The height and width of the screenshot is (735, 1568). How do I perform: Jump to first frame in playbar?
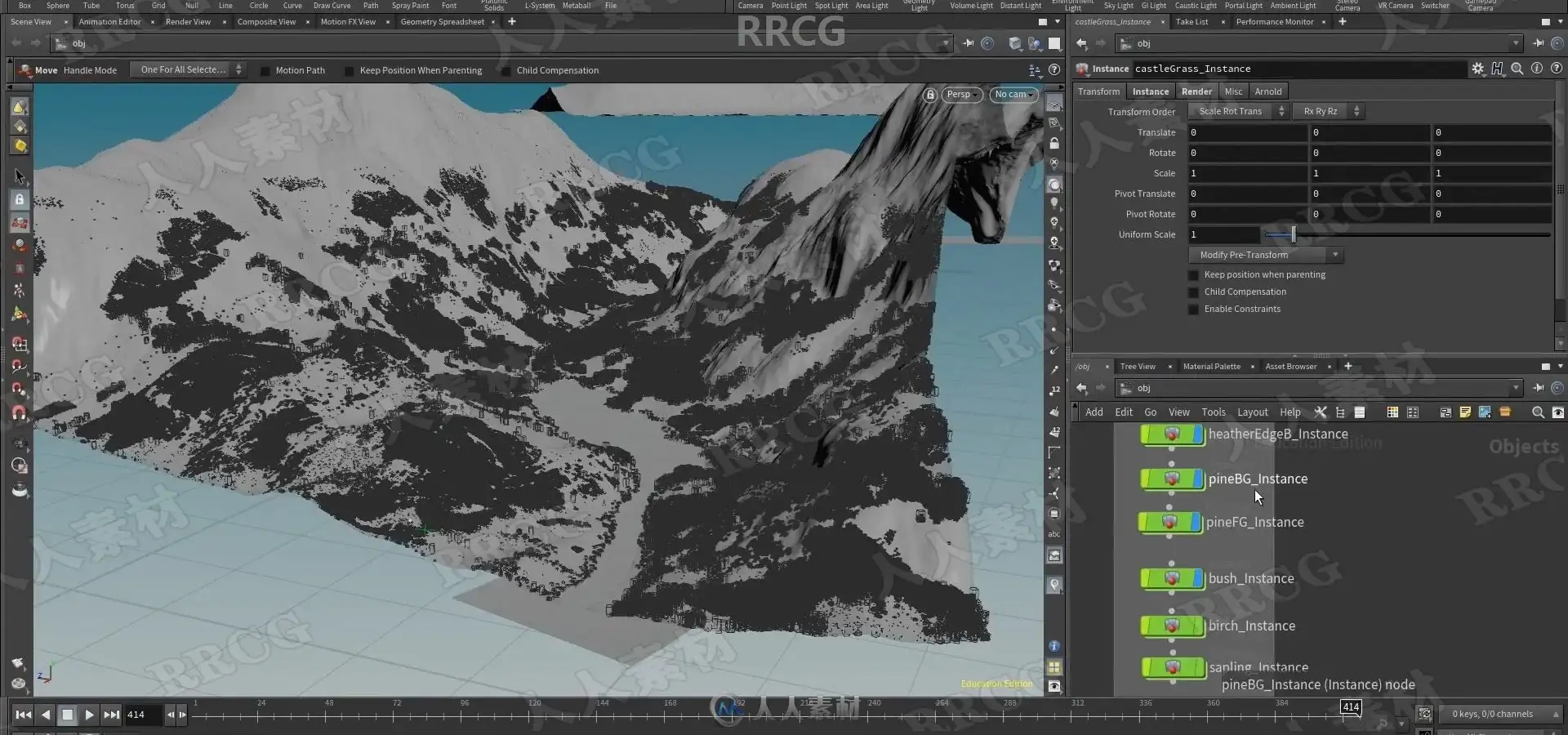[24, 715]
